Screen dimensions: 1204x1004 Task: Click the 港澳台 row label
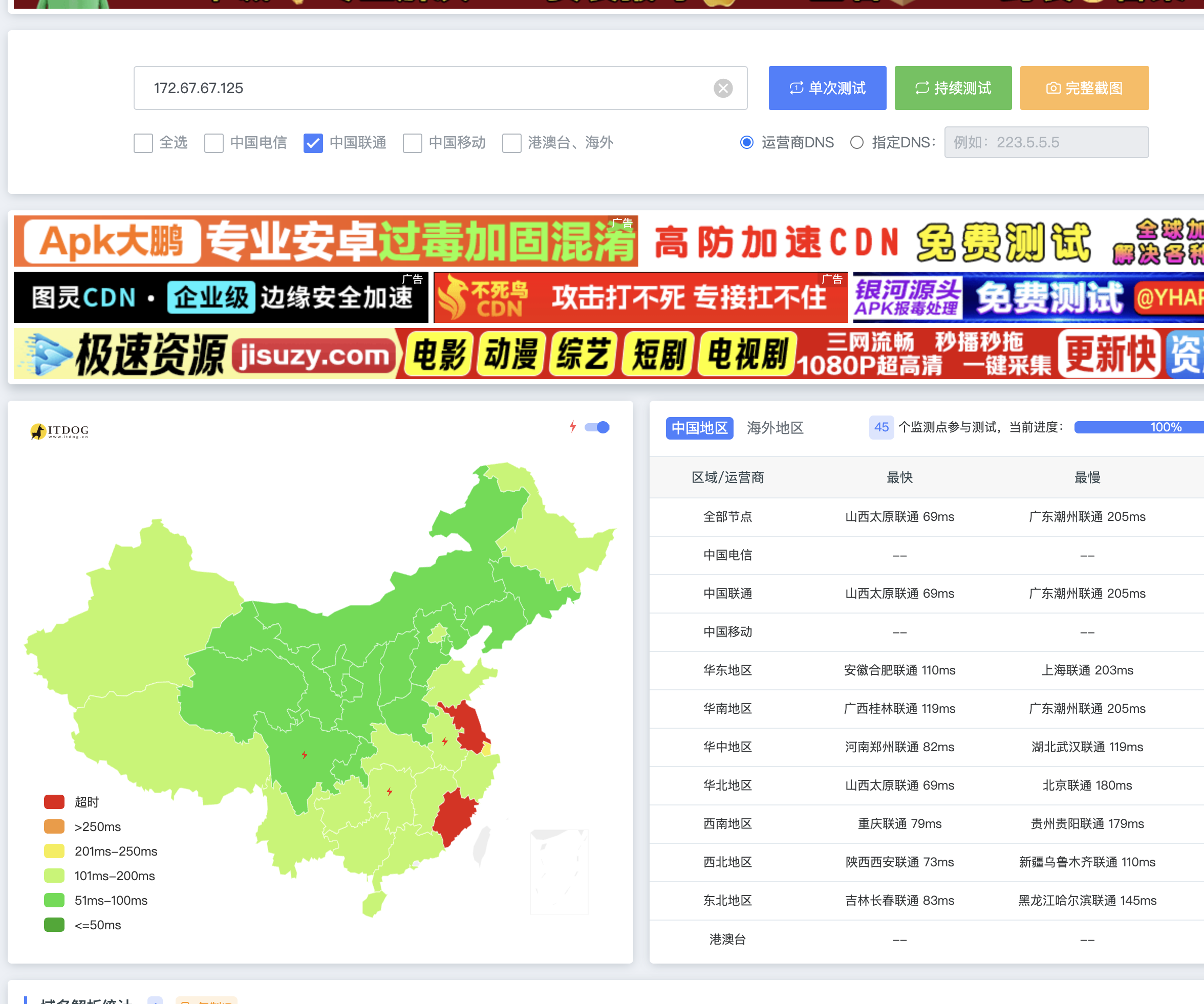(727, 939)
